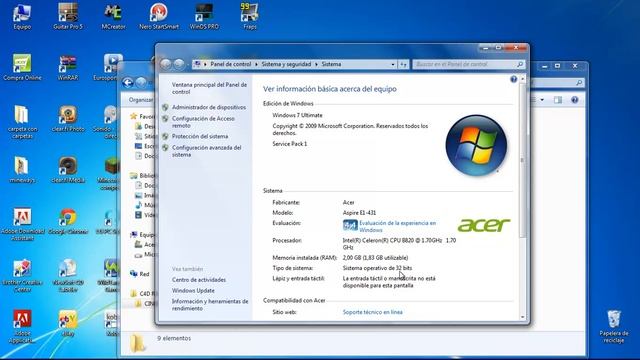Open the Papelera de reciclaje icon
The image size is (640, 360).
coord(613,327)
